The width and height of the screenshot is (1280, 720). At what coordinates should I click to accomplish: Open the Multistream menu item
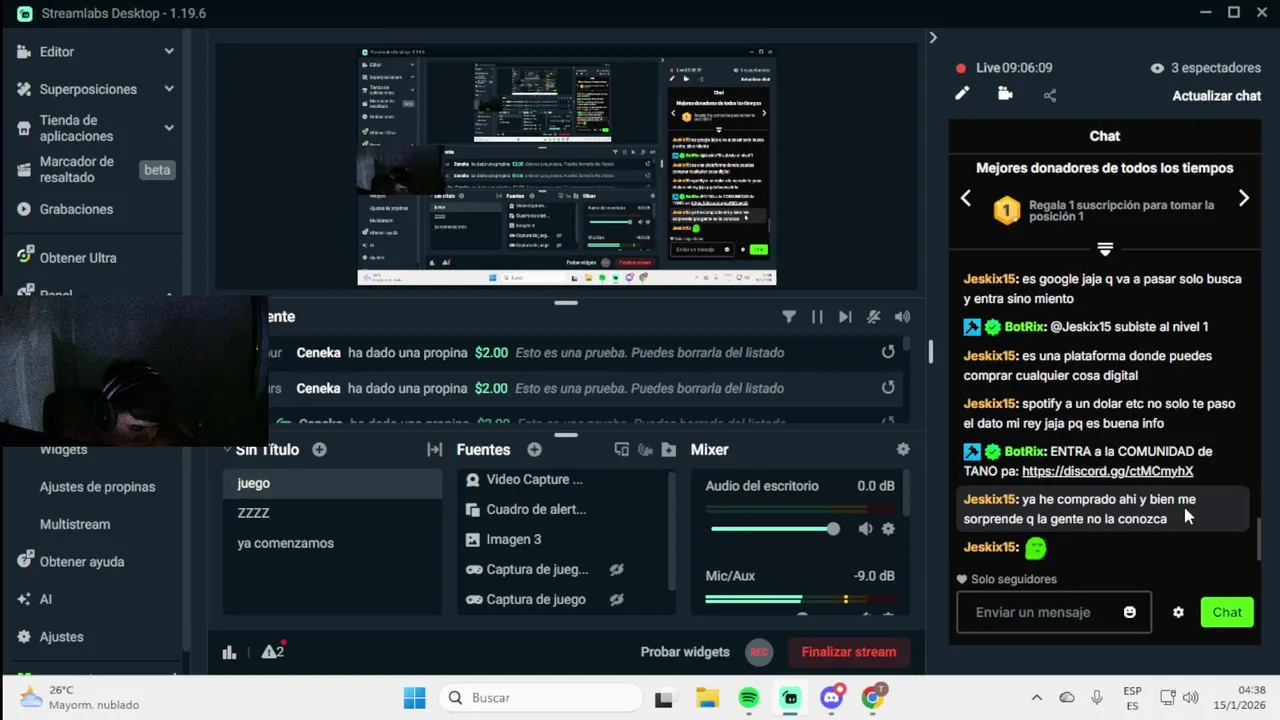click(x=75, y=524)
